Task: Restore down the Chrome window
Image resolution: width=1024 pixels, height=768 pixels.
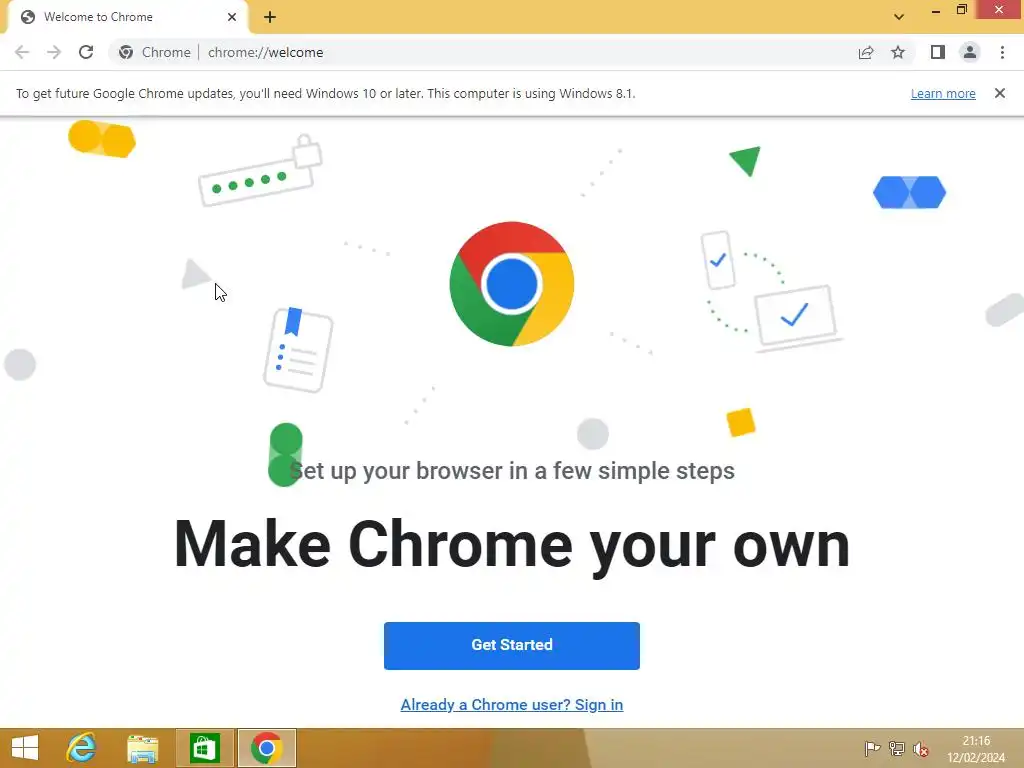Action: [x=961, y=10]
